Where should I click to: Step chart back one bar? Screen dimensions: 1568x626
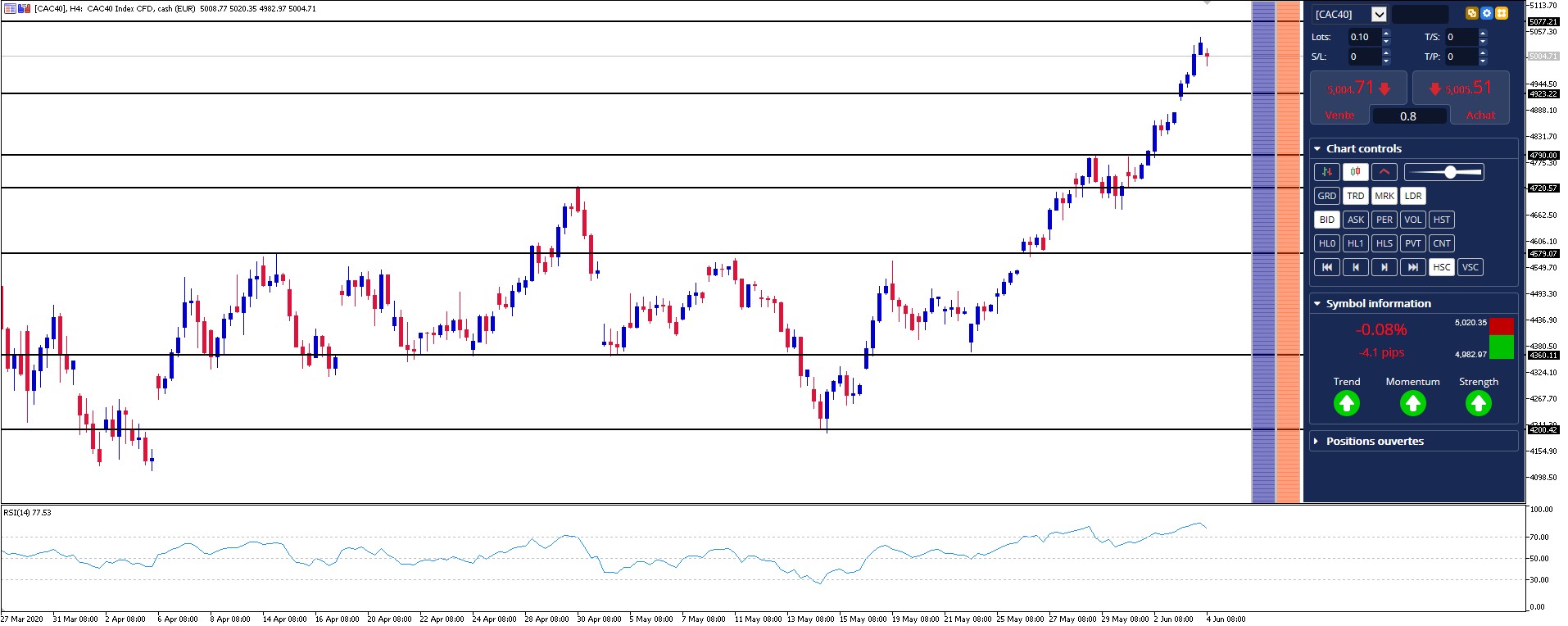[x=1355, y=267]
